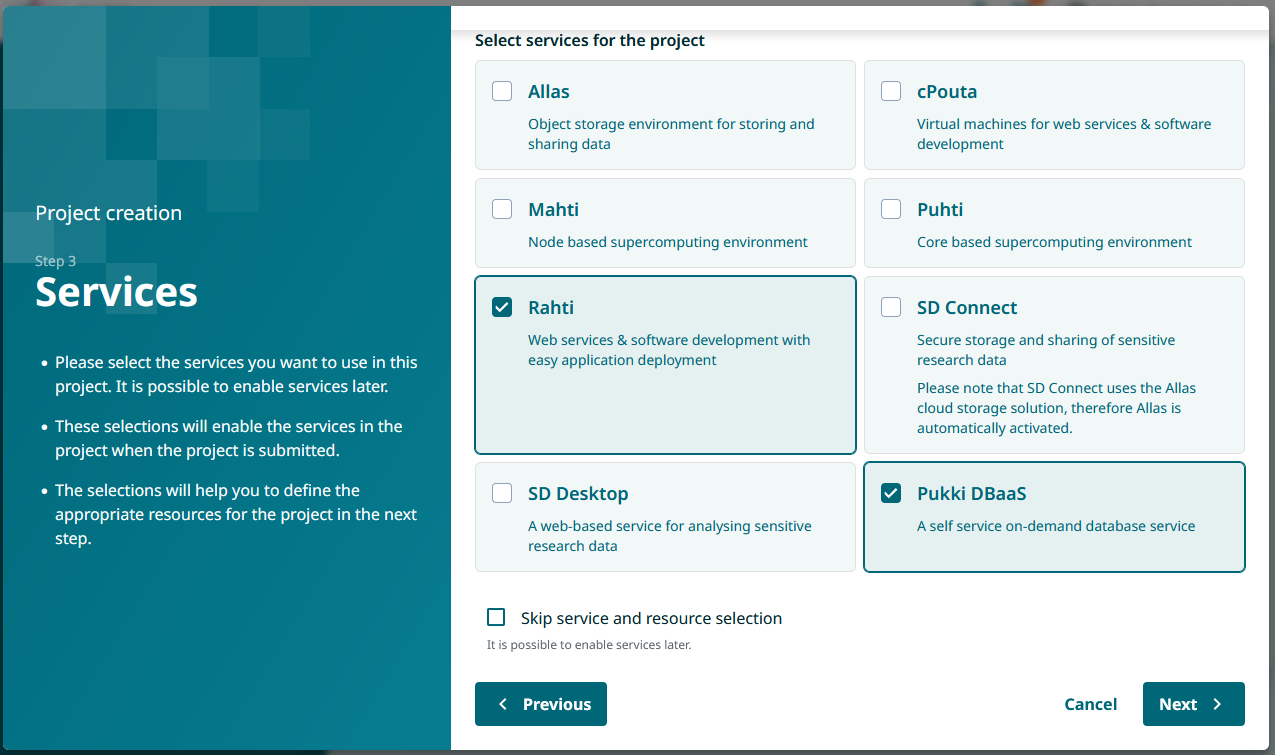The height and width of the screenshot is (755, 1275).
Task: Click the Allas card title
Action: (x=549, y=91)
